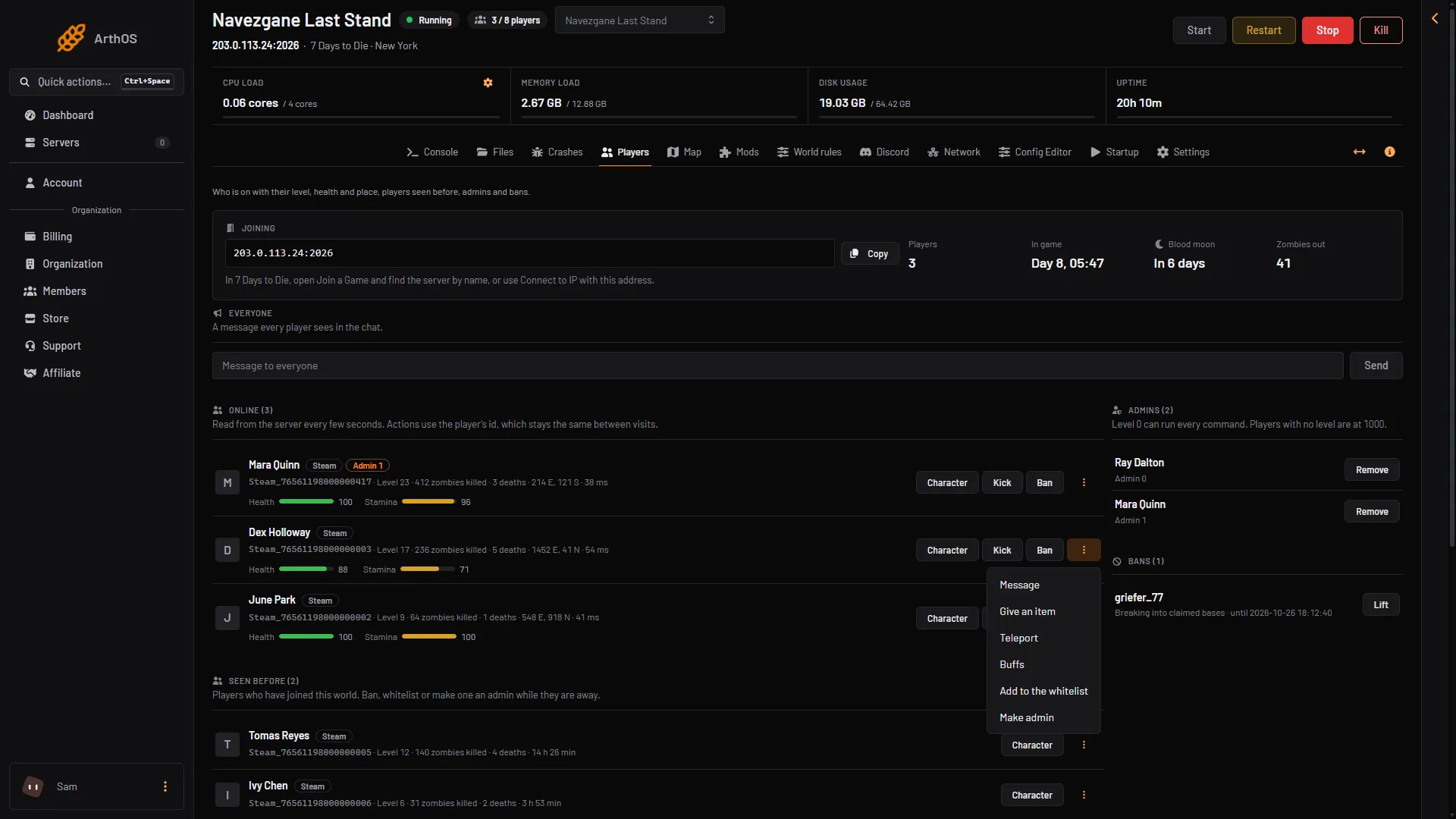Choose Add to the whitelist

tap(1043, 691)
